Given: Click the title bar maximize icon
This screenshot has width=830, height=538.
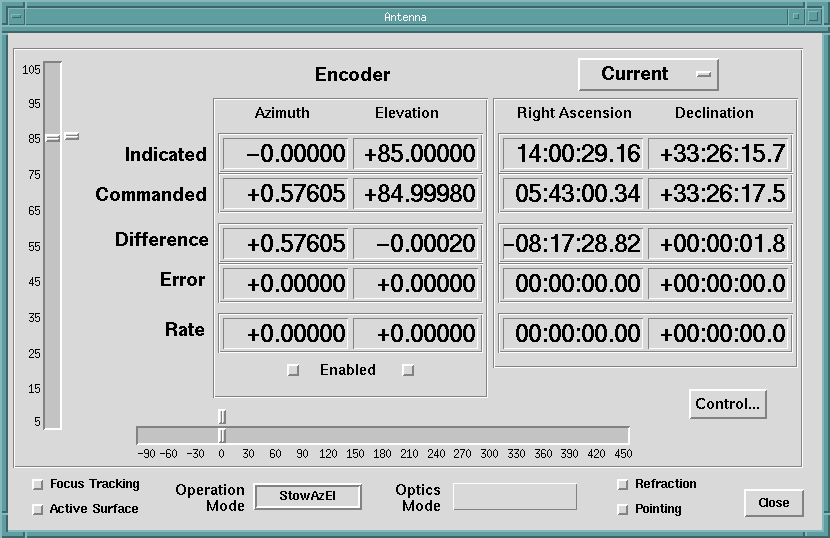Looking at the screenshot, I should (x=814, y=17).
